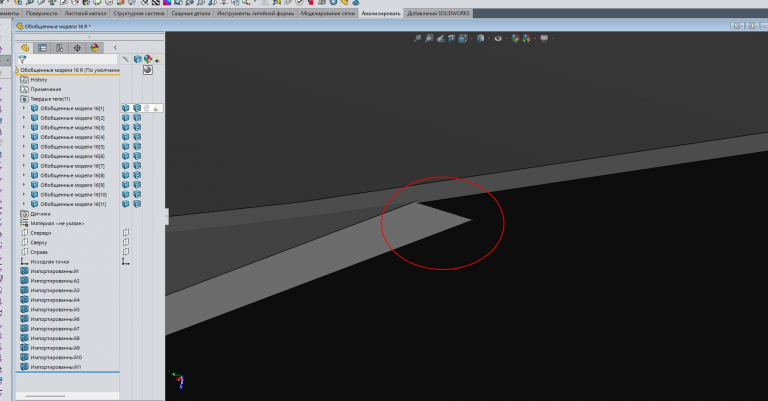Expand body Обобщенные модели 16[4]
768x401 pixels.
pos(24,137)
